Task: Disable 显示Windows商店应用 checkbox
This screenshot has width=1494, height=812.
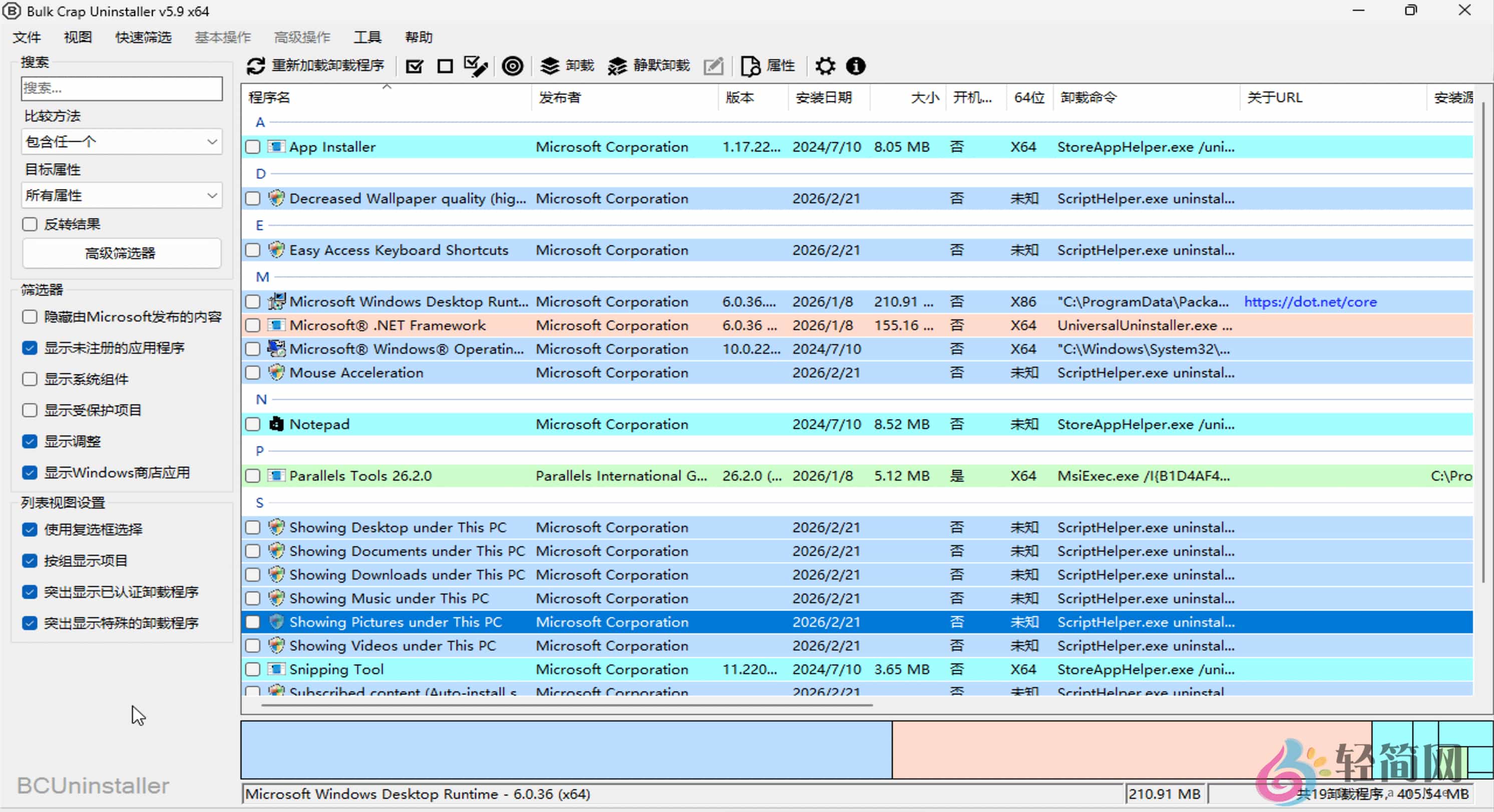Action: [29, 472]
